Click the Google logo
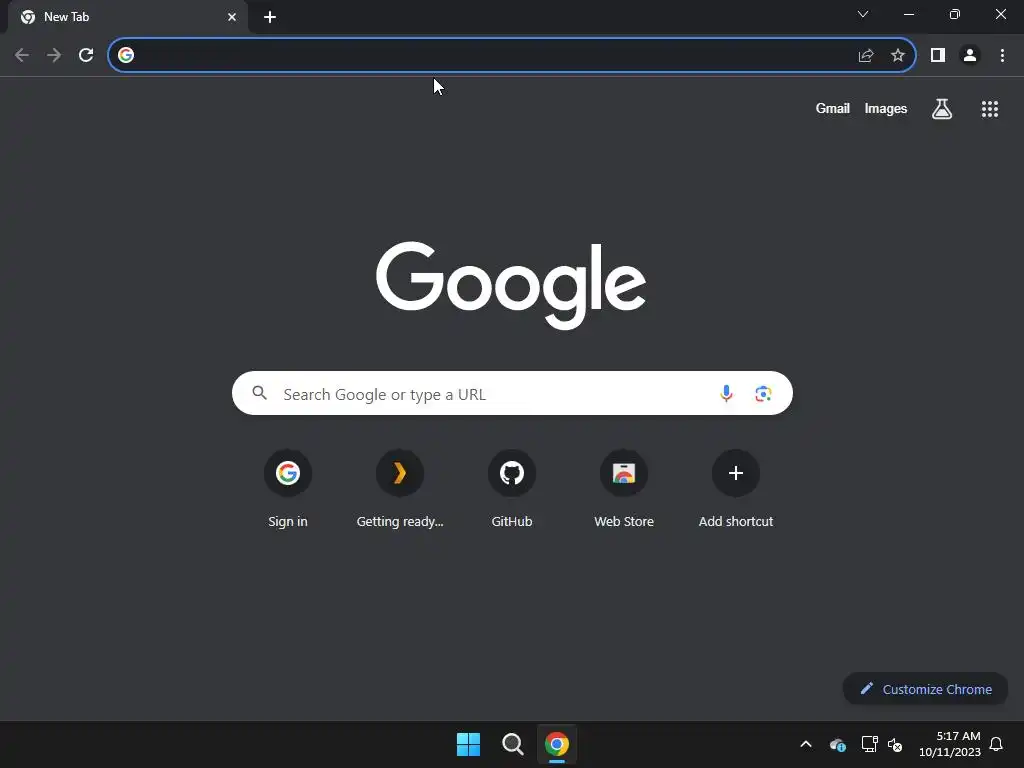 [x=511, y=285]
